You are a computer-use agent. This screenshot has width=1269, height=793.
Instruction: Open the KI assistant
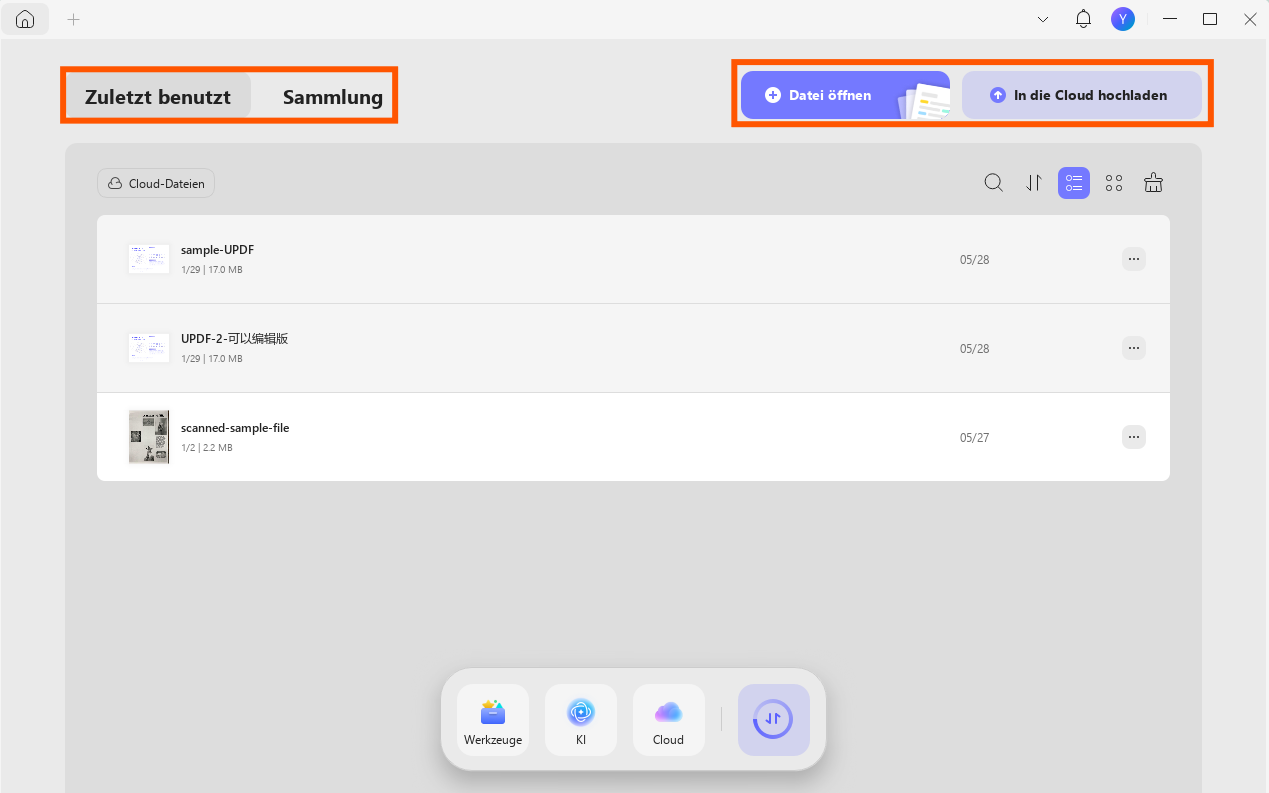tap(581, 720)
